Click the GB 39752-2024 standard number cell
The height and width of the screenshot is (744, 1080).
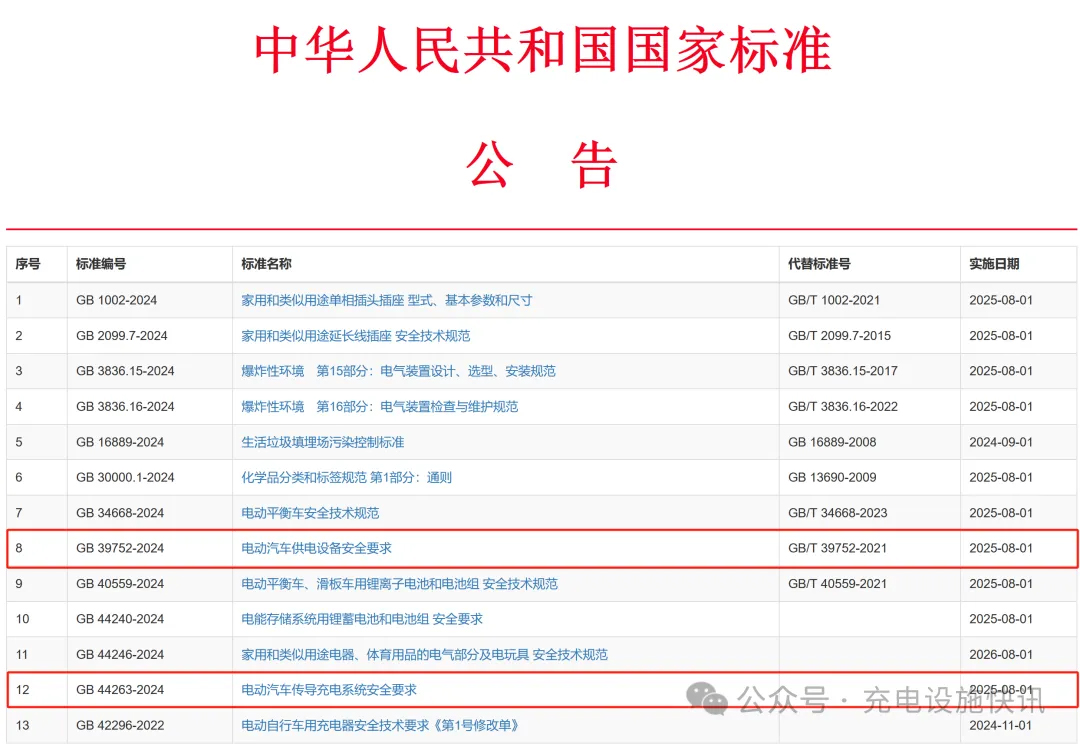(120, 548)
